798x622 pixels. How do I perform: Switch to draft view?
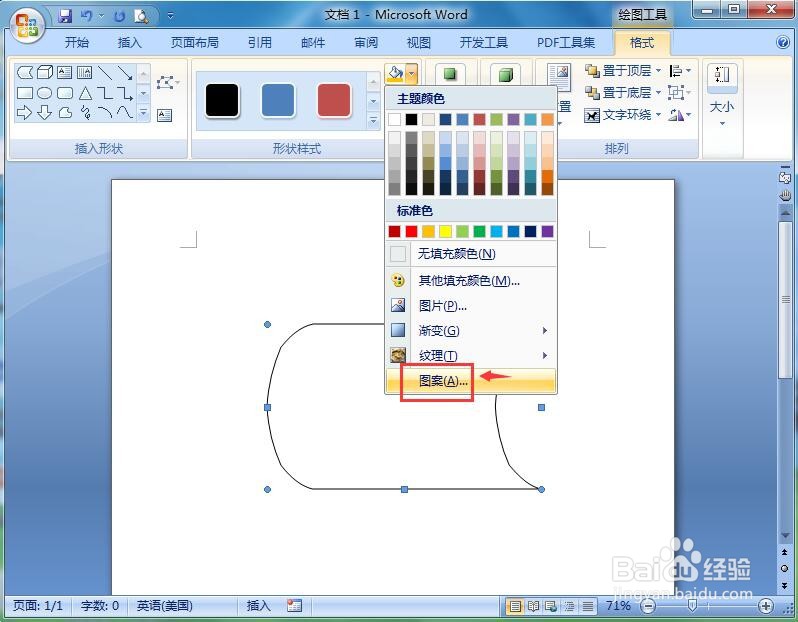[x=588, y=606]
